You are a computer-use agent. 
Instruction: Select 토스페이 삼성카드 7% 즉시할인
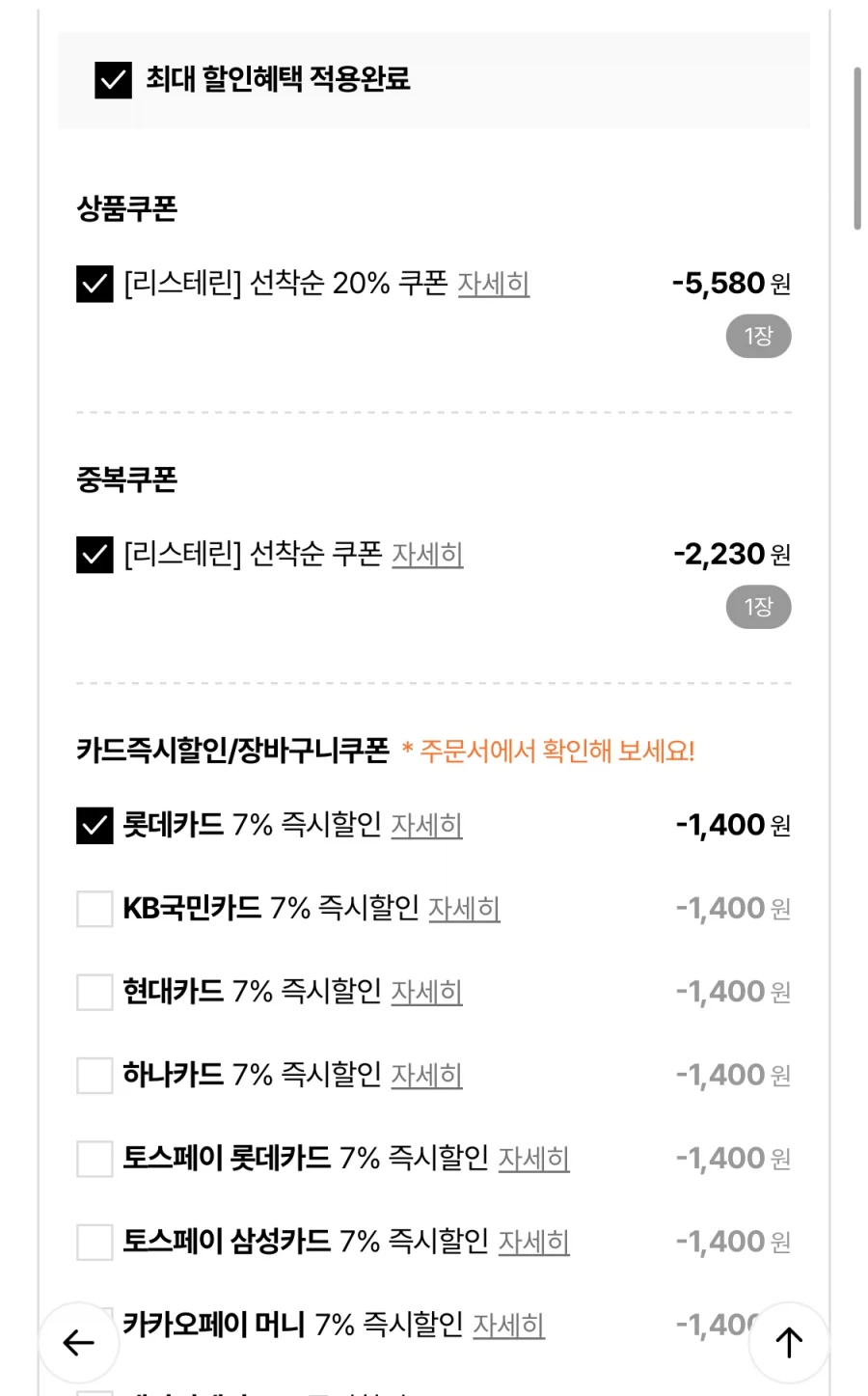pos(93,1243)
